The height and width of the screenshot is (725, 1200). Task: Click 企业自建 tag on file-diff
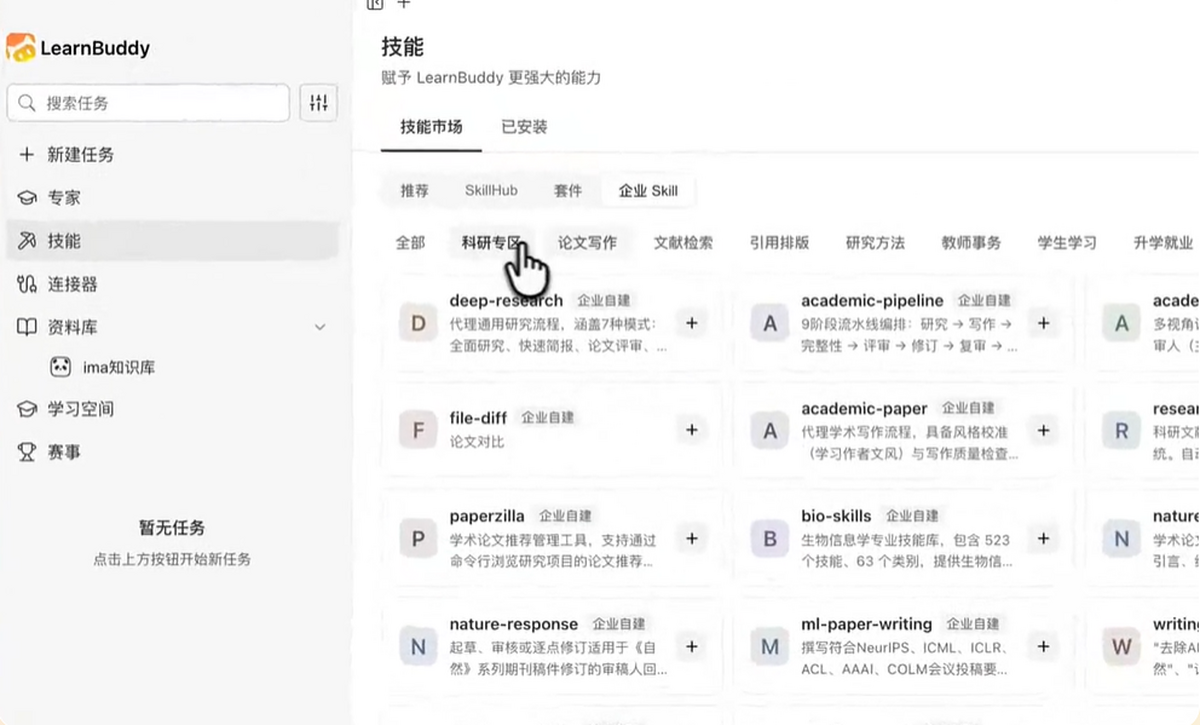[548, 418]
